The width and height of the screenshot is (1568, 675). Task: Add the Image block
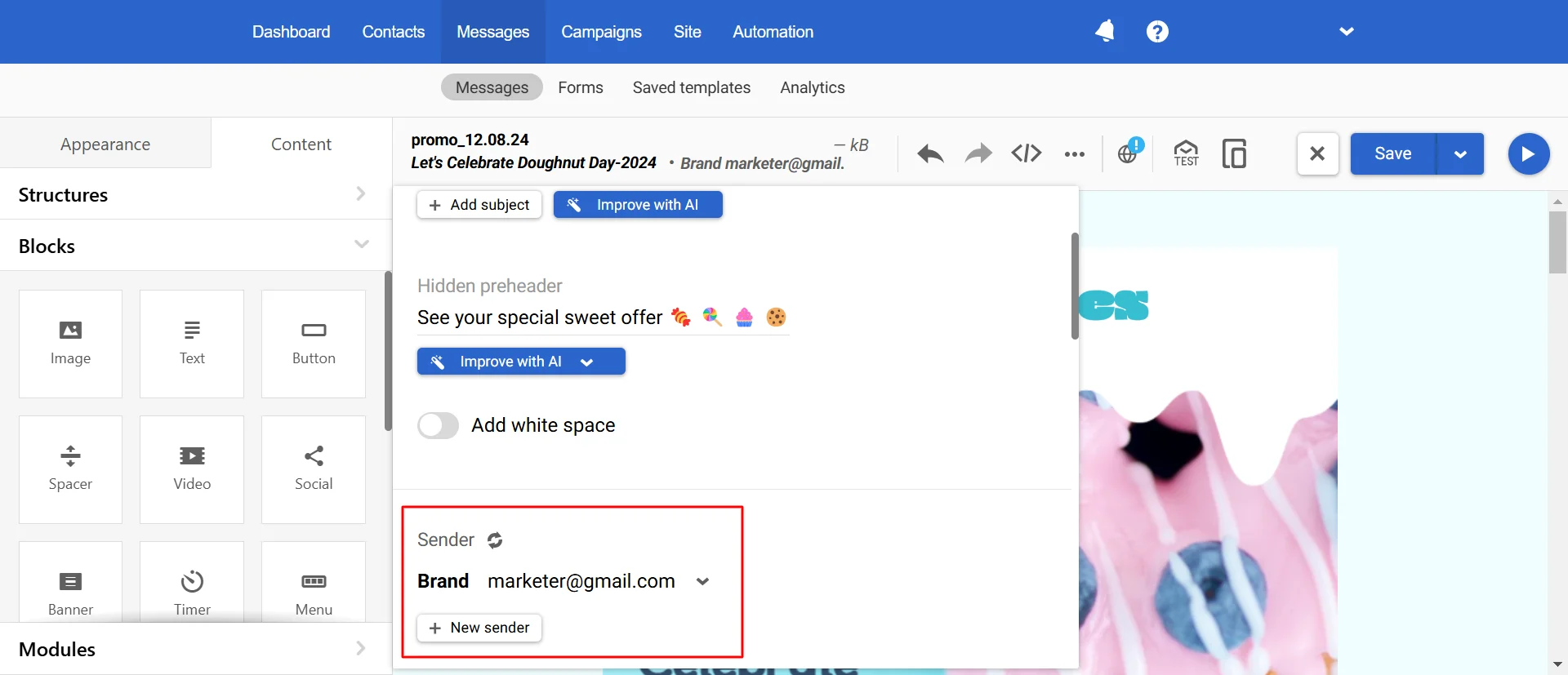[x=70, y=344]
